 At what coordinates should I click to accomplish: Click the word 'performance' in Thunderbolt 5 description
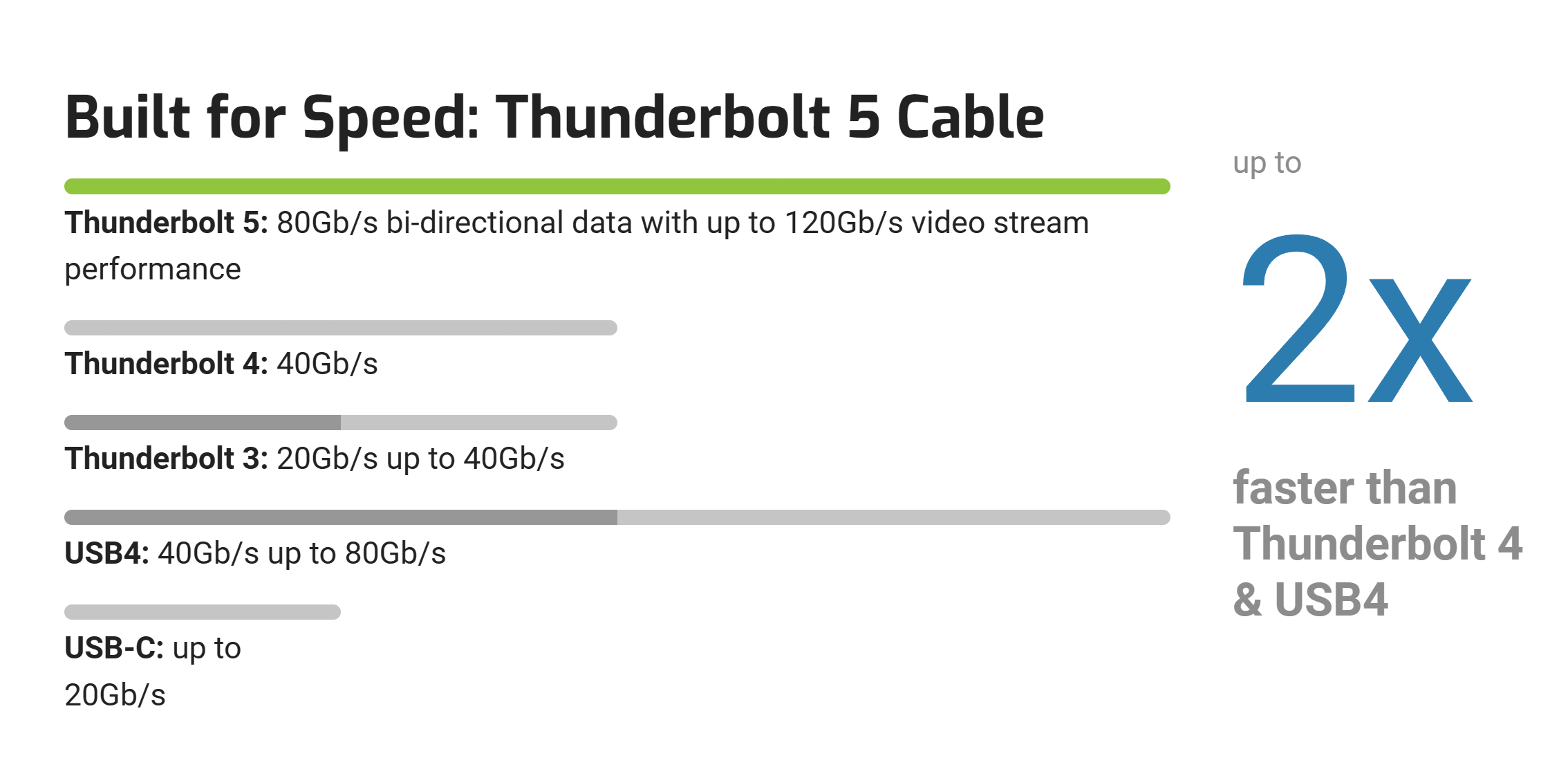coord(153,270)
